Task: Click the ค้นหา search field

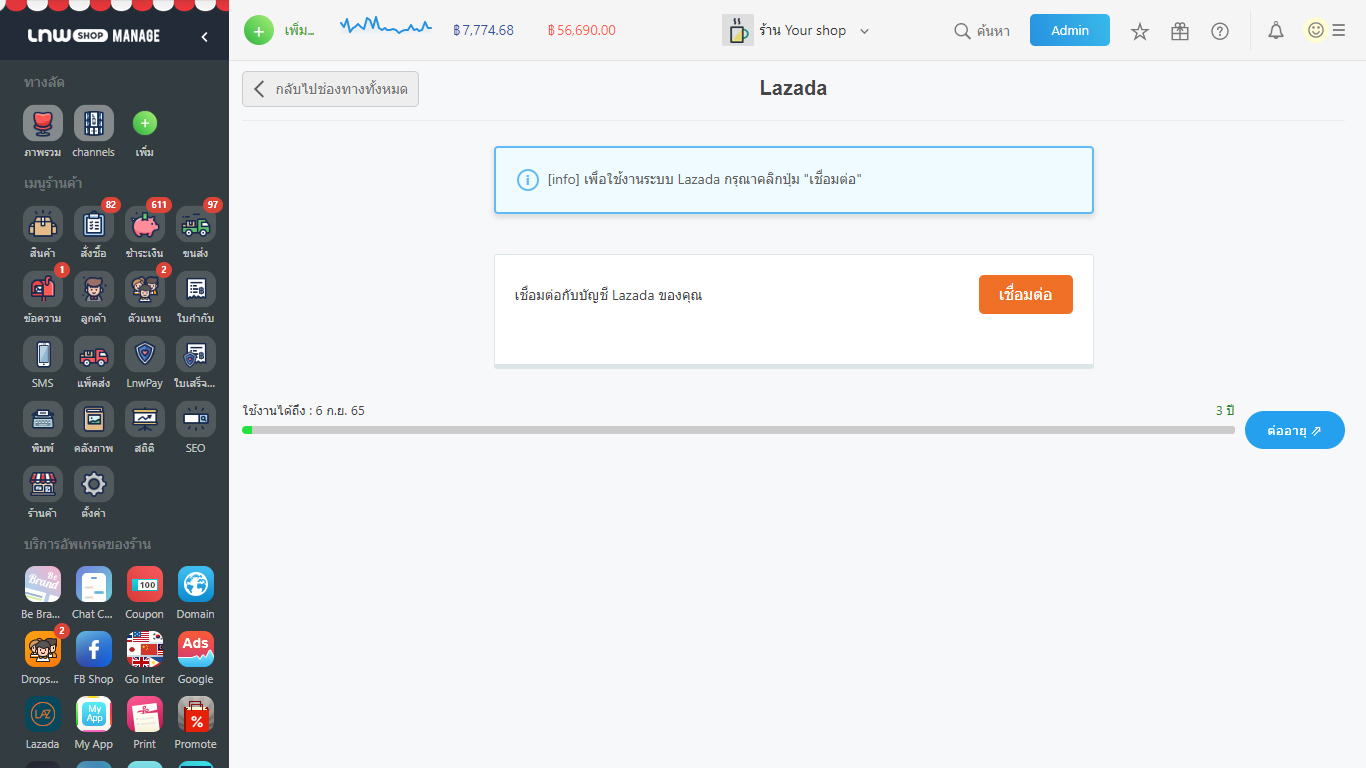Action: point(982,31)
